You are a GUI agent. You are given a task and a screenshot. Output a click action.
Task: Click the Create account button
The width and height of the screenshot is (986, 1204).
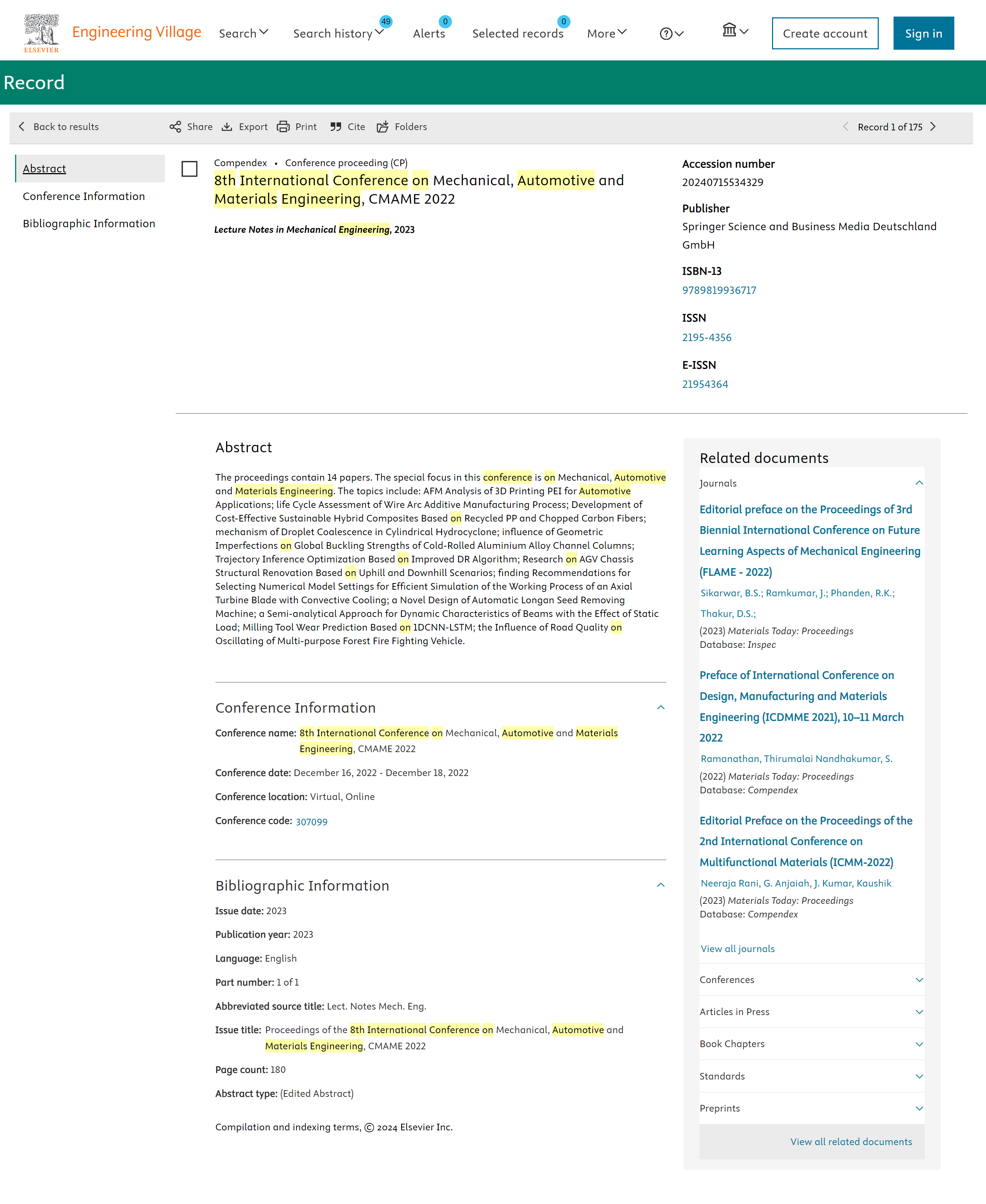(825, 34)
